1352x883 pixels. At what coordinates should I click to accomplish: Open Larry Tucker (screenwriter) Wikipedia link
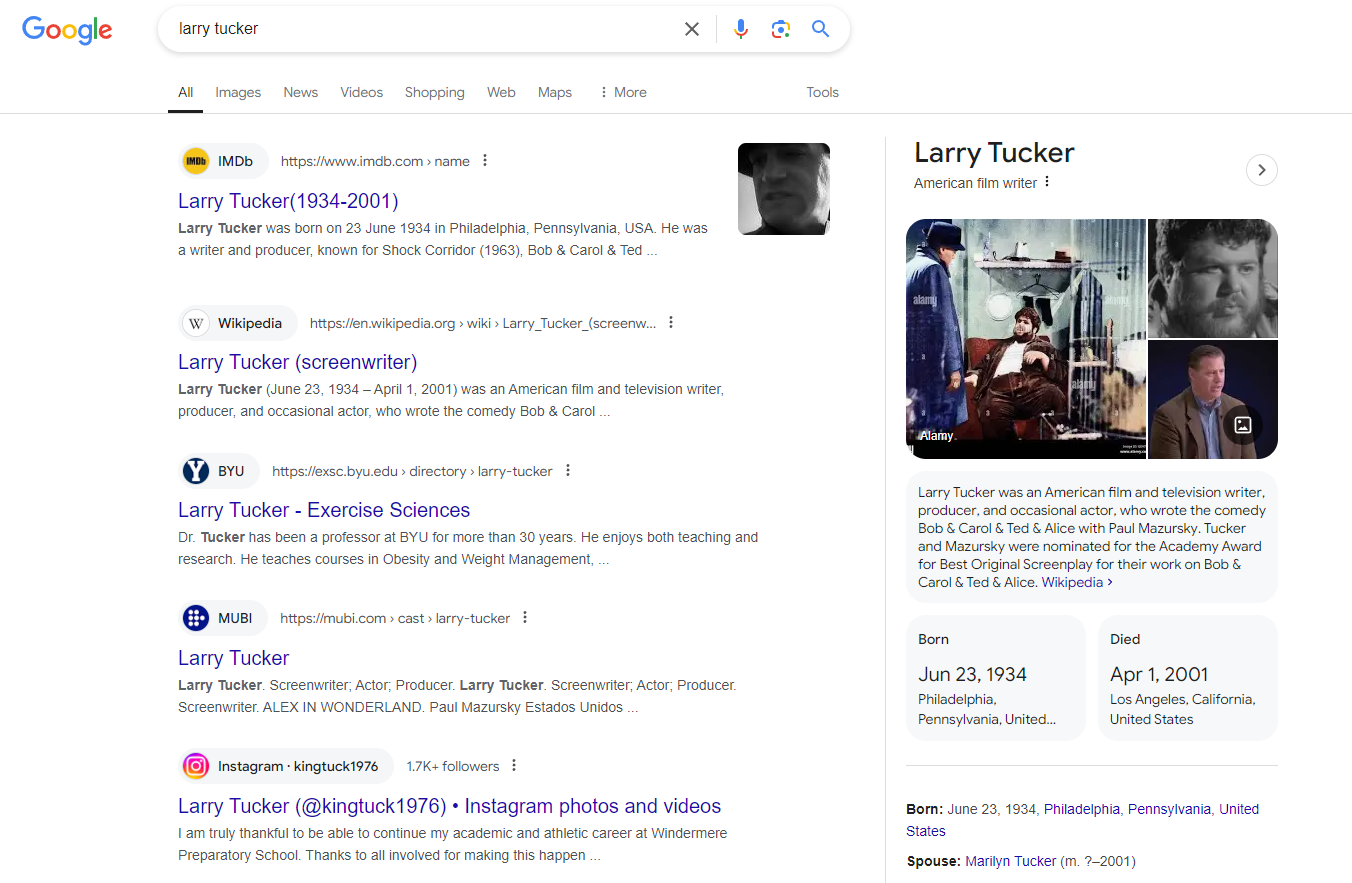click(x=297, y=362)
